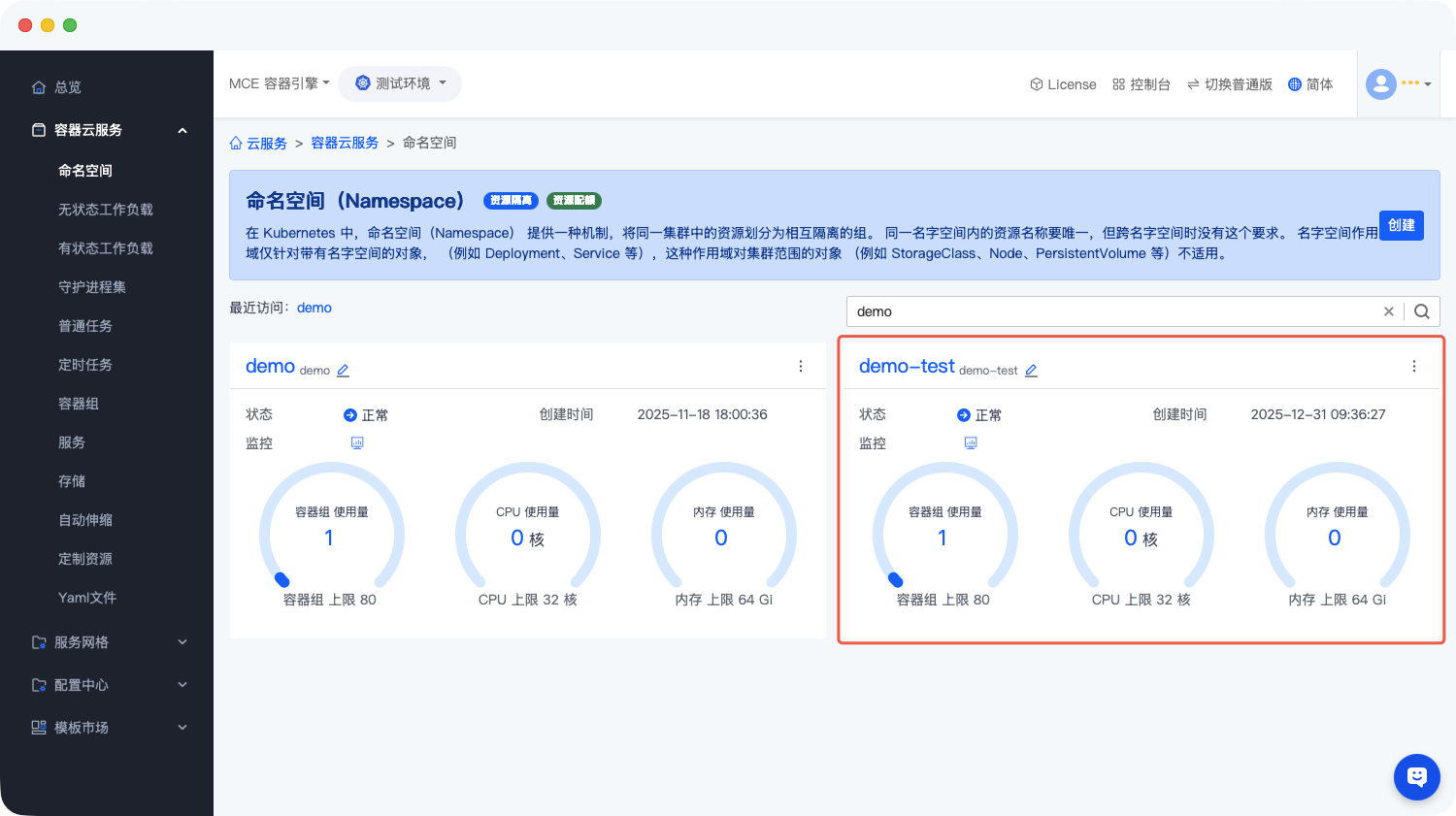Viewport: 1456px width, 816px height.
Task: Open monitoring icon in demo card
Action: (x=357, y=443)
